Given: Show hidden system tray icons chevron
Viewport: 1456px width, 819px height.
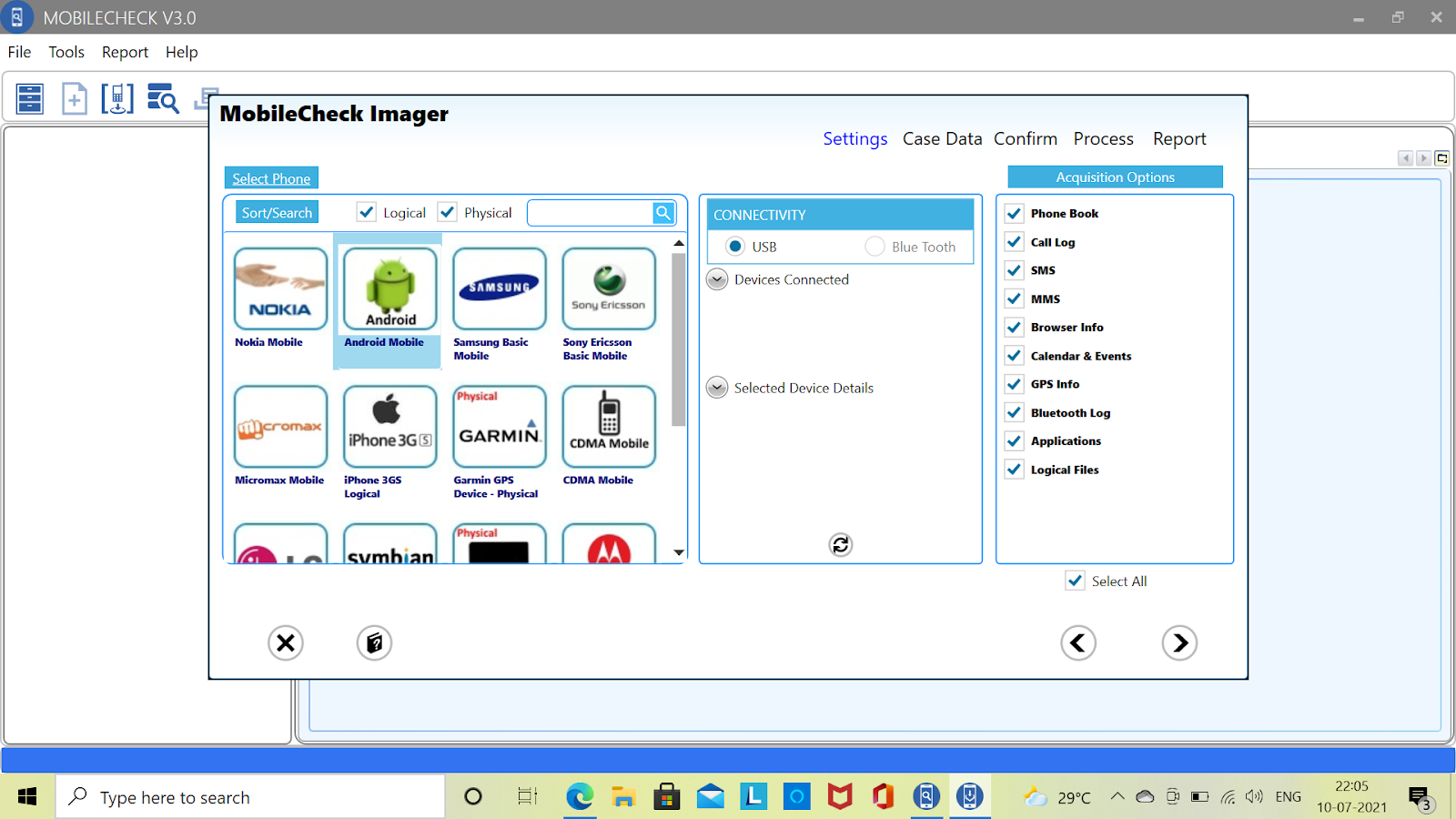Looking at the screenshot, I should point(1117,797).
